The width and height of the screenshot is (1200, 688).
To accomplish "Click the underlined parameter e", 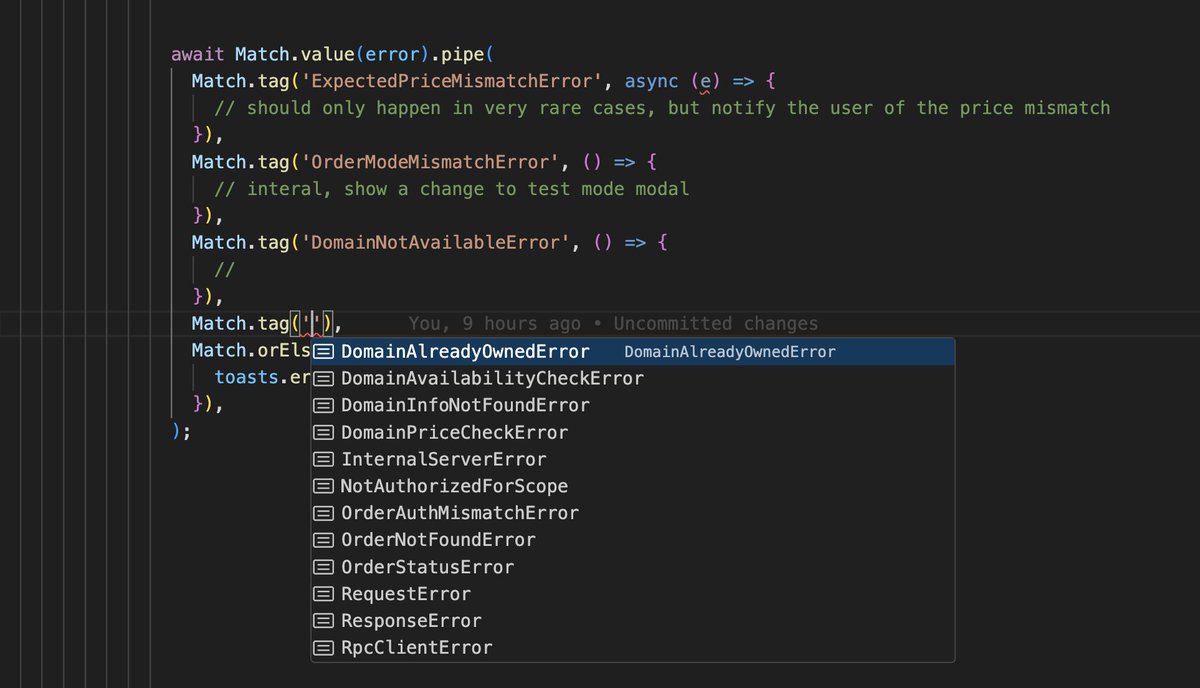I will 705,82.
